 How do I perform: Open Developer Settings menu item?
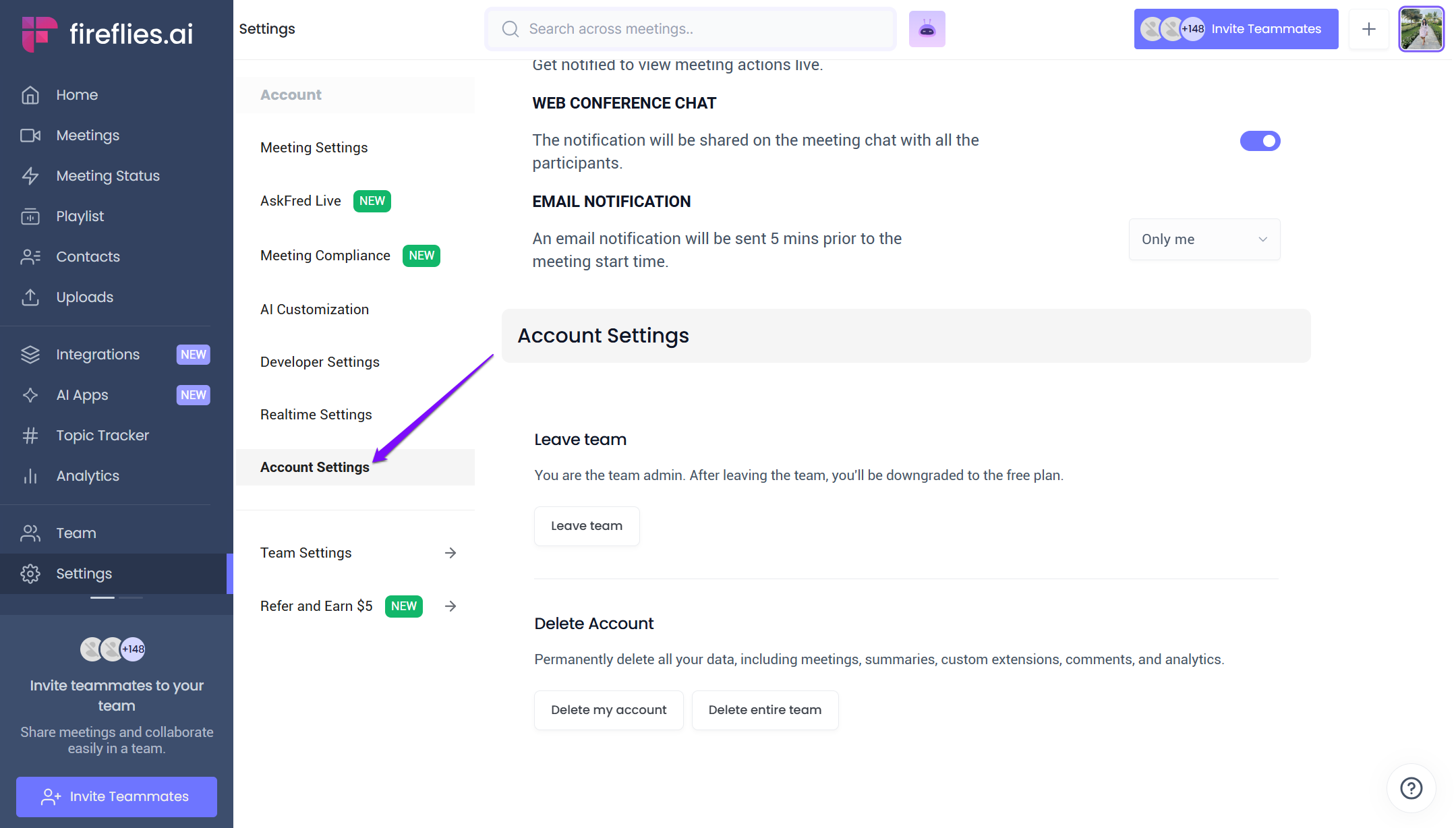(x=320, y=362)
